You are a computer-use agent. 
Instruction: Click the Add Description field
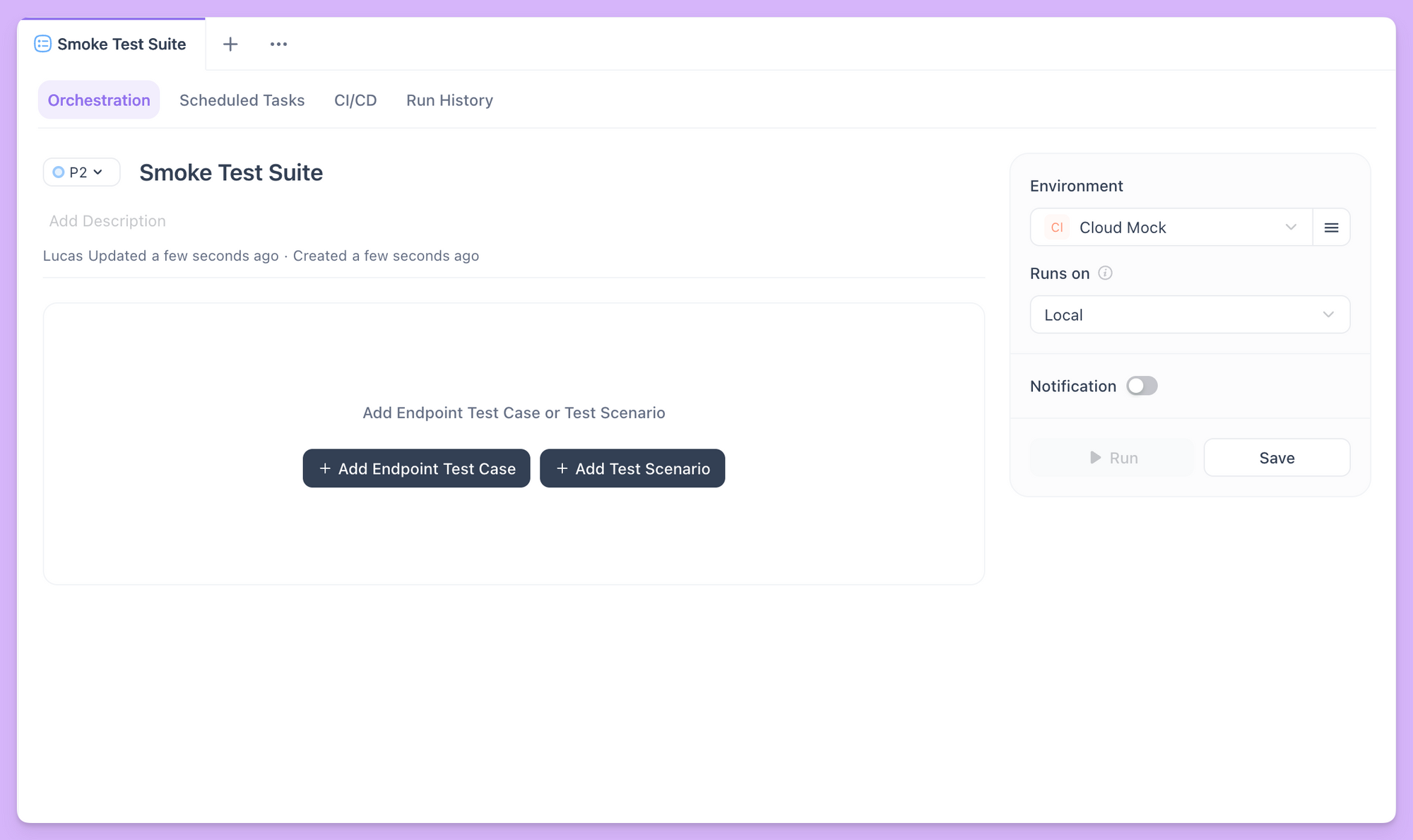coord(107,220)
